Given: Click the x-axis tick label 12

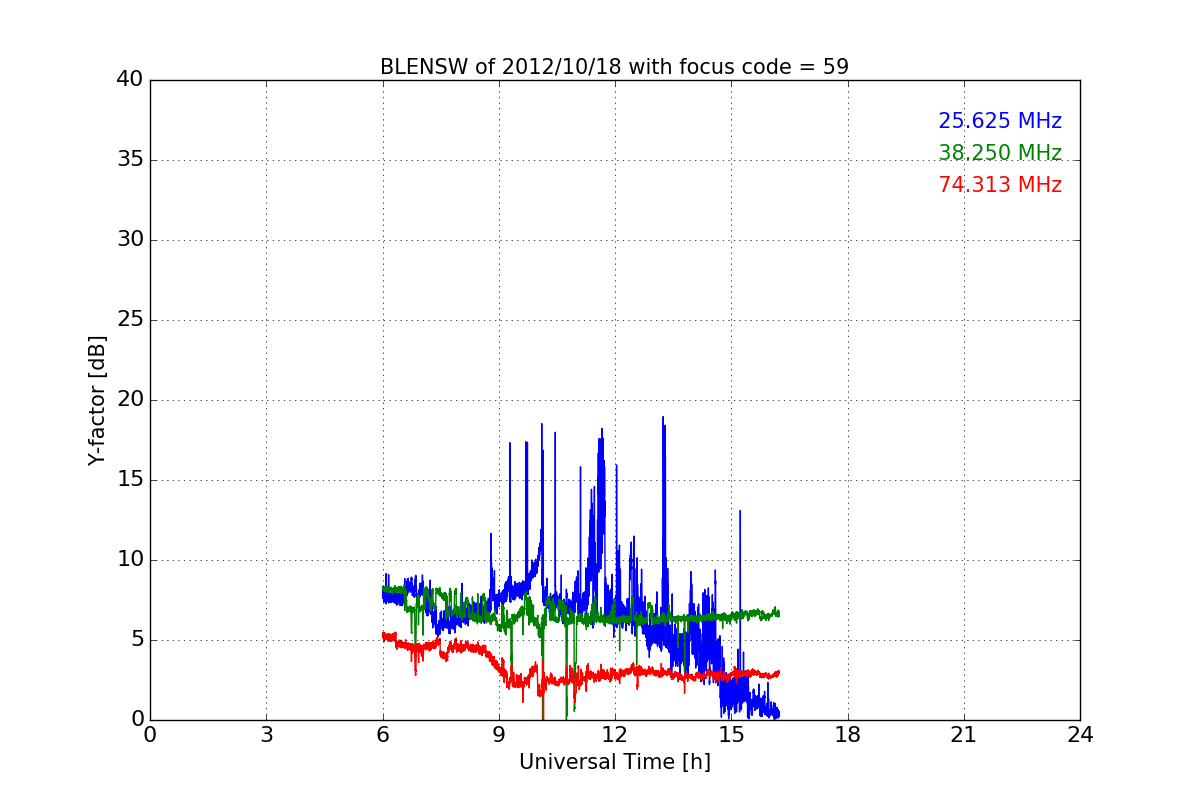Looking at the screenshot, I should (x=615, y=735).
